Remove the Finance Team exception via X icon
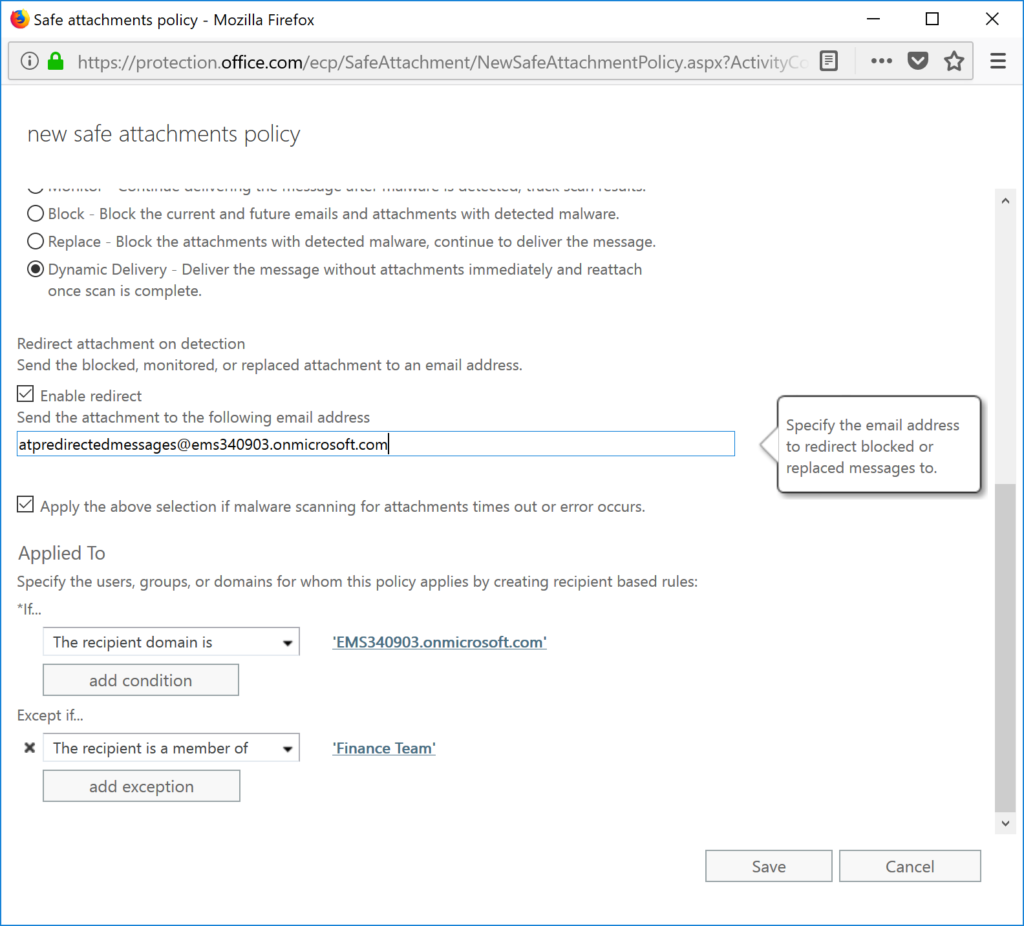This screenshot has height=926, width=1024. [28, 747]
